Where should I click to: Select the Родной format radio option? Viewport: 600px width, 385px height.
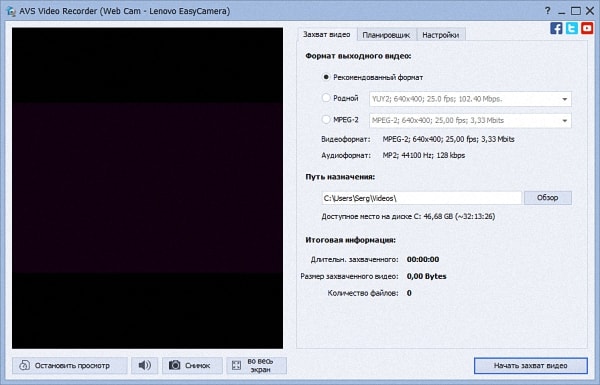tap(326, 98)
